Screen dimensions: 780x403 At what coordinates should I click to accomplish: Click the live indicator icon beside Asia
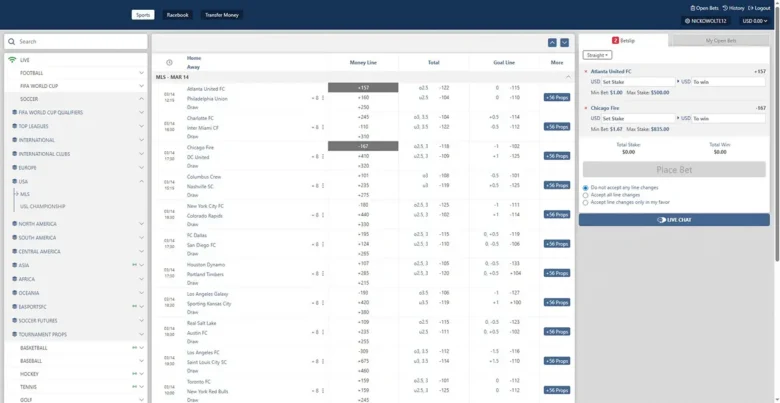click(134, 265)
